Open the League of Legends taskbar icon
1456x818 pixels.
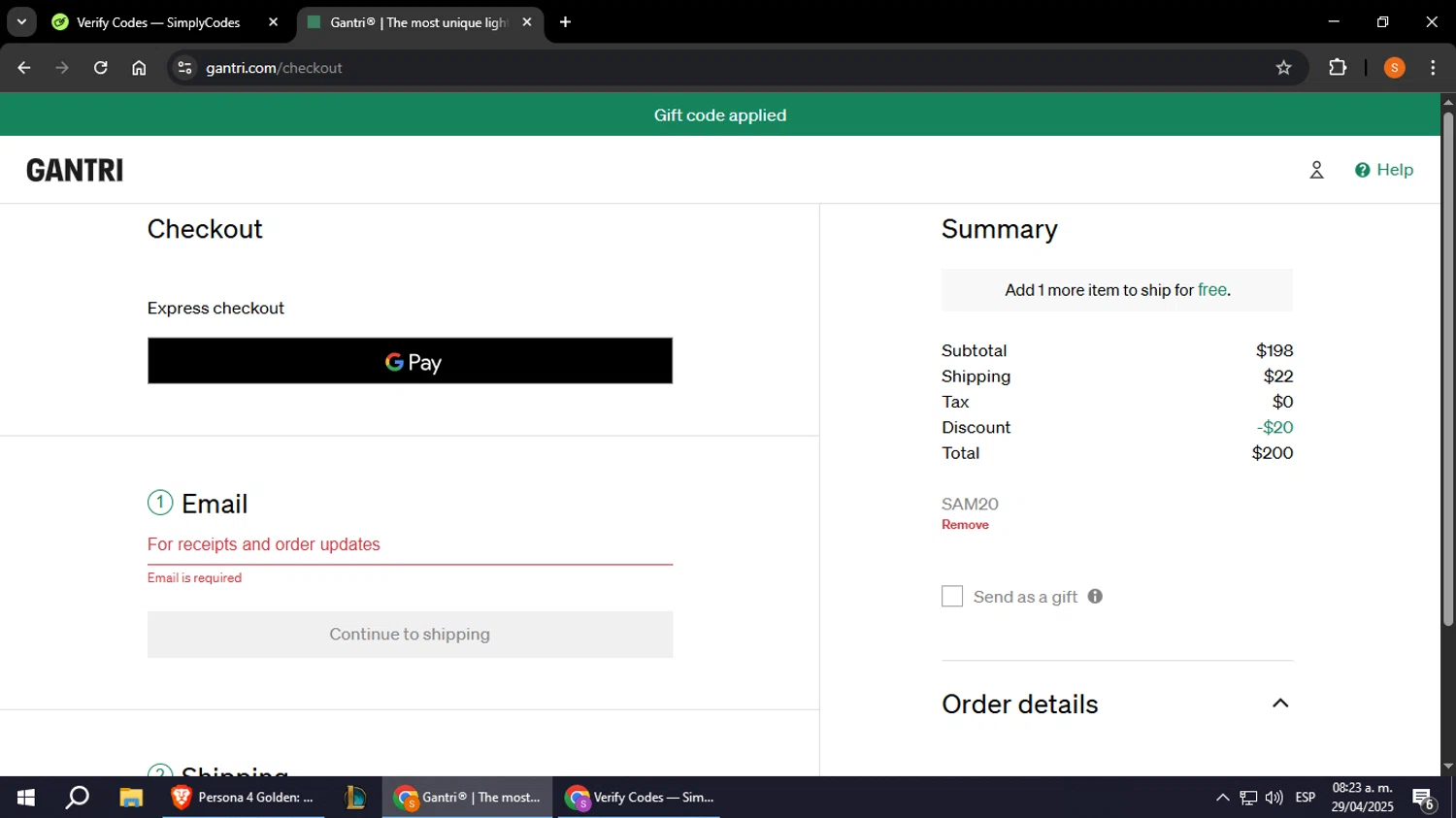coord(354,798)
